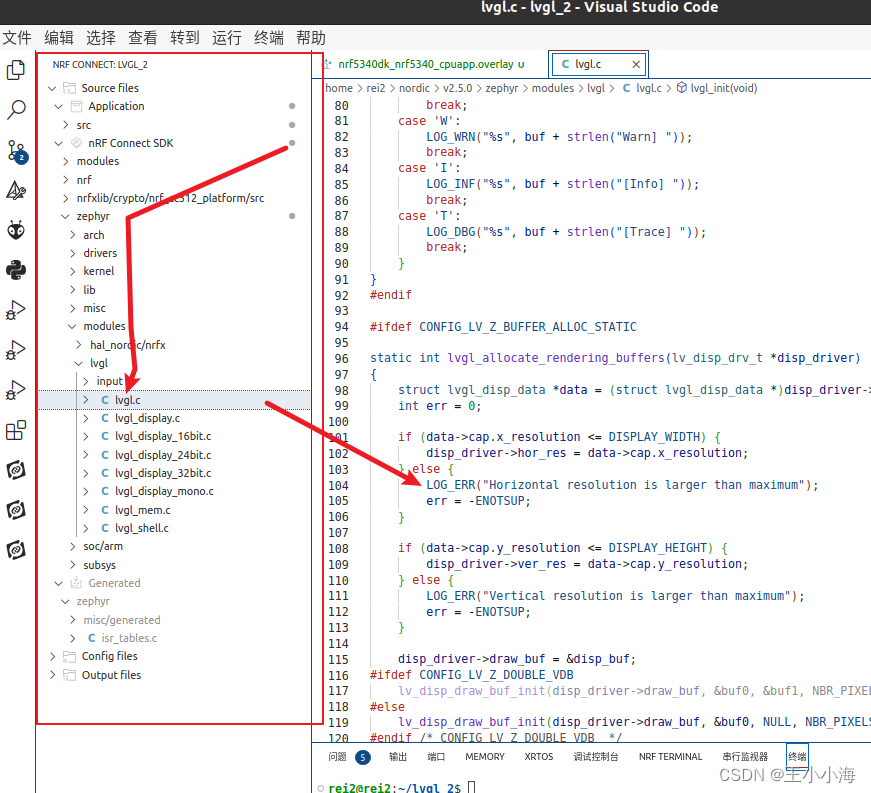Open the 调试控制台 panel tab
Screen dimensions: 871x793
(595, 757)
